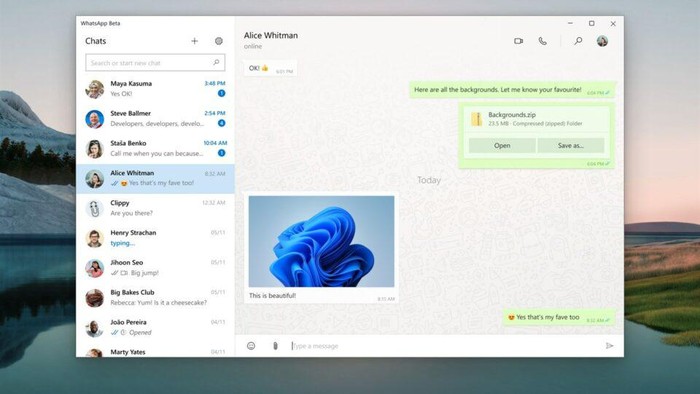Start a video call with Alice Whitman

518,41
